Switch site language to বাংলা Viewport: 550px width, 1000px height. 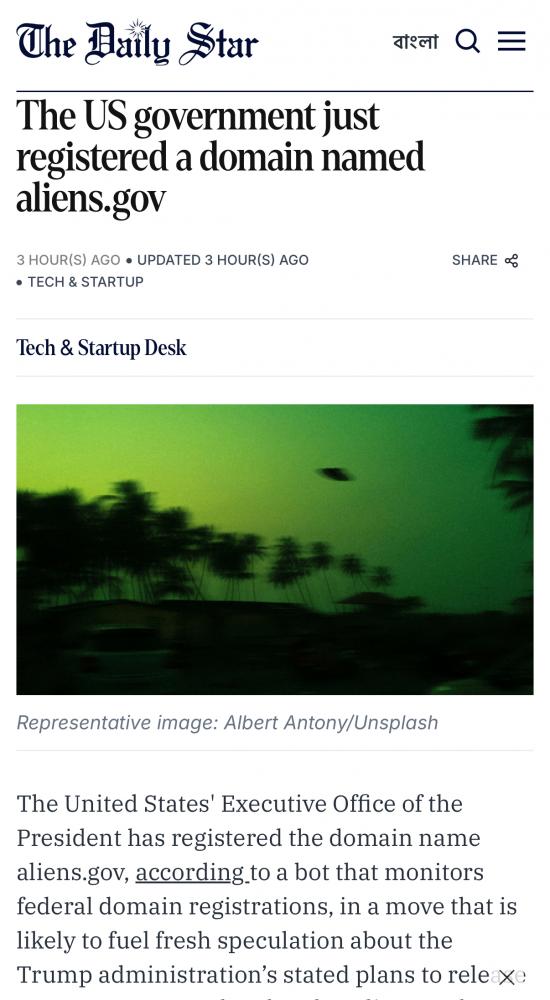[415, 42]
